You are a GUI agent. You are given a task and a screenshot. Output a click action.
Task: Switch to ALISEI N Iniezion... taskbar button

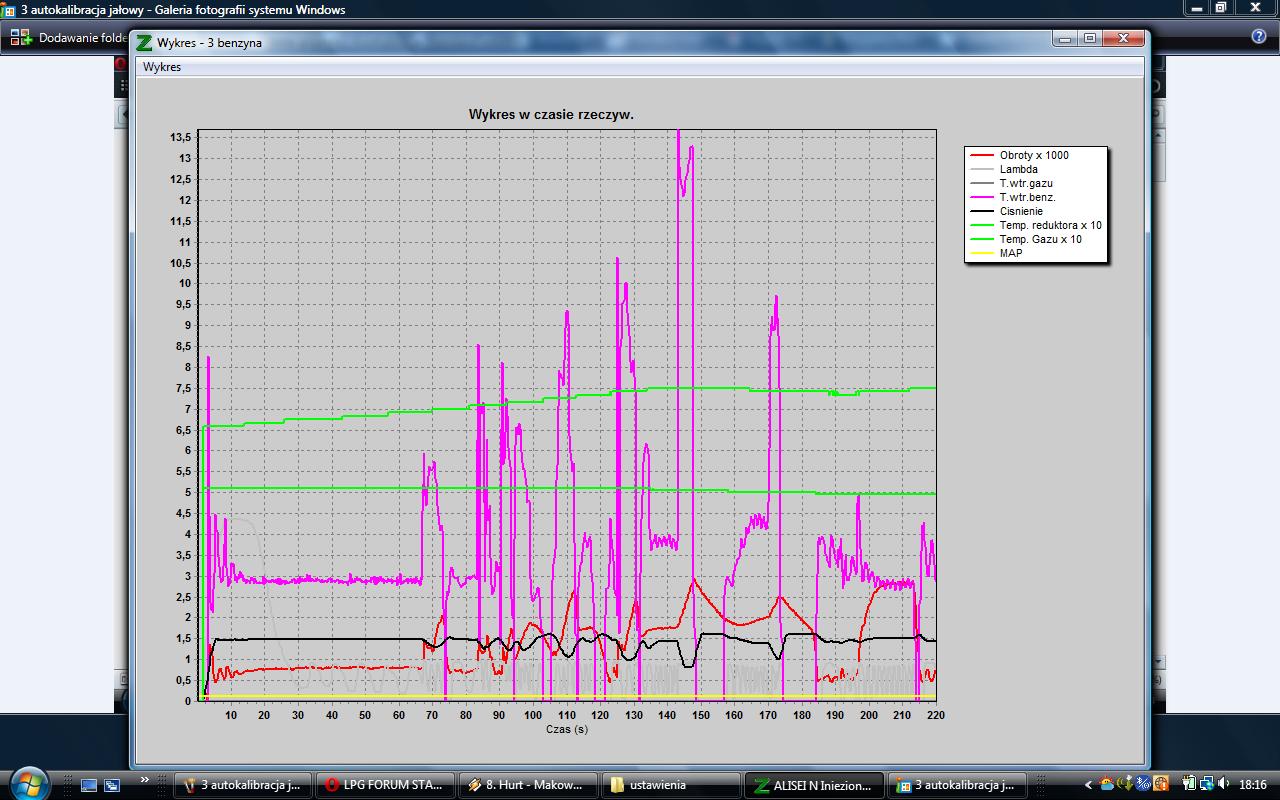click(814, 785)
